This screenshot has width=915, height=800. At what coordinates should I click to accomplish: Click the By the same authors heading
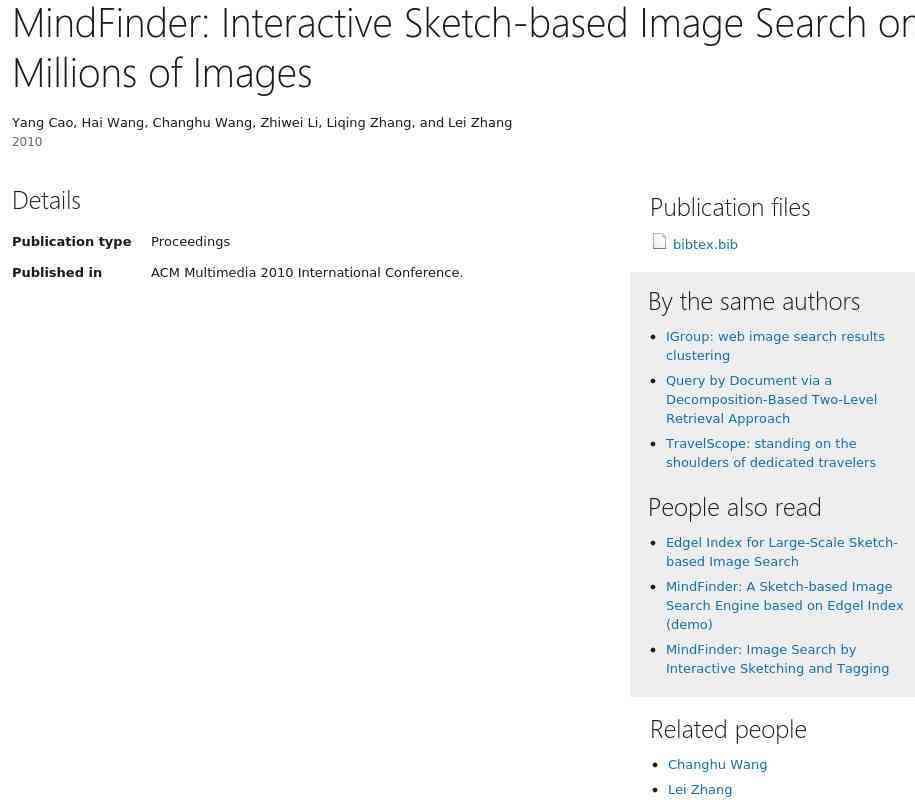[x=754, y=302]
